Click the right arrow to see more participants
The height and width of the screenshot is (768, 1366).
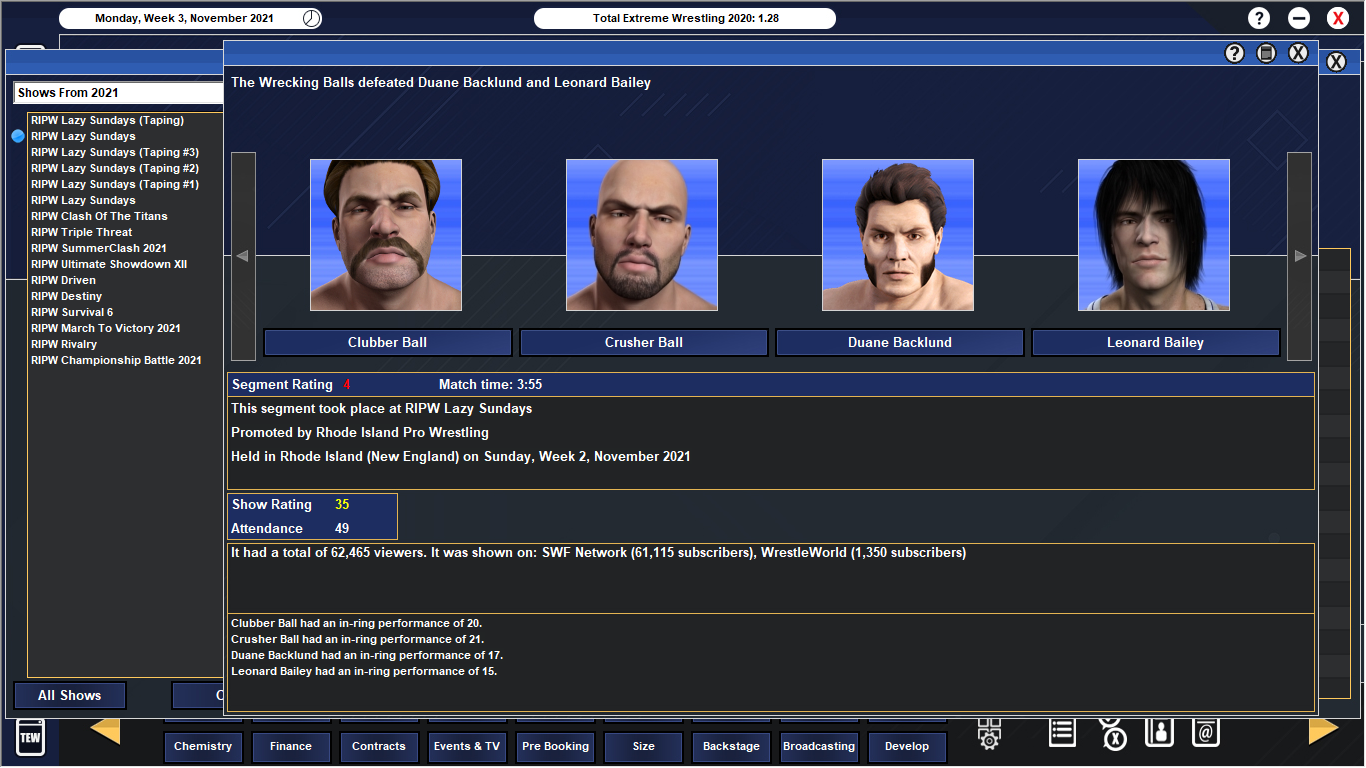point(1299,256)
